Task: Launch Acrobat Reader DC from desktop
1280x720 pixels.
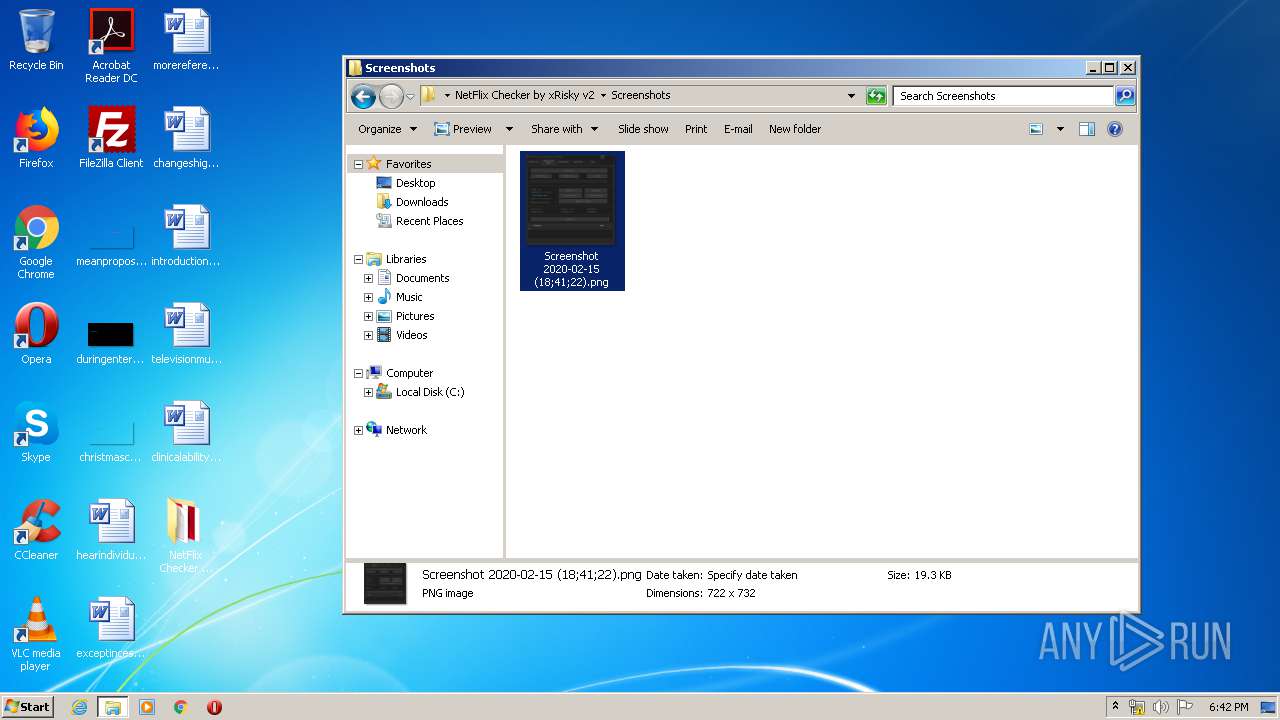Action: (x=111, y=46)
